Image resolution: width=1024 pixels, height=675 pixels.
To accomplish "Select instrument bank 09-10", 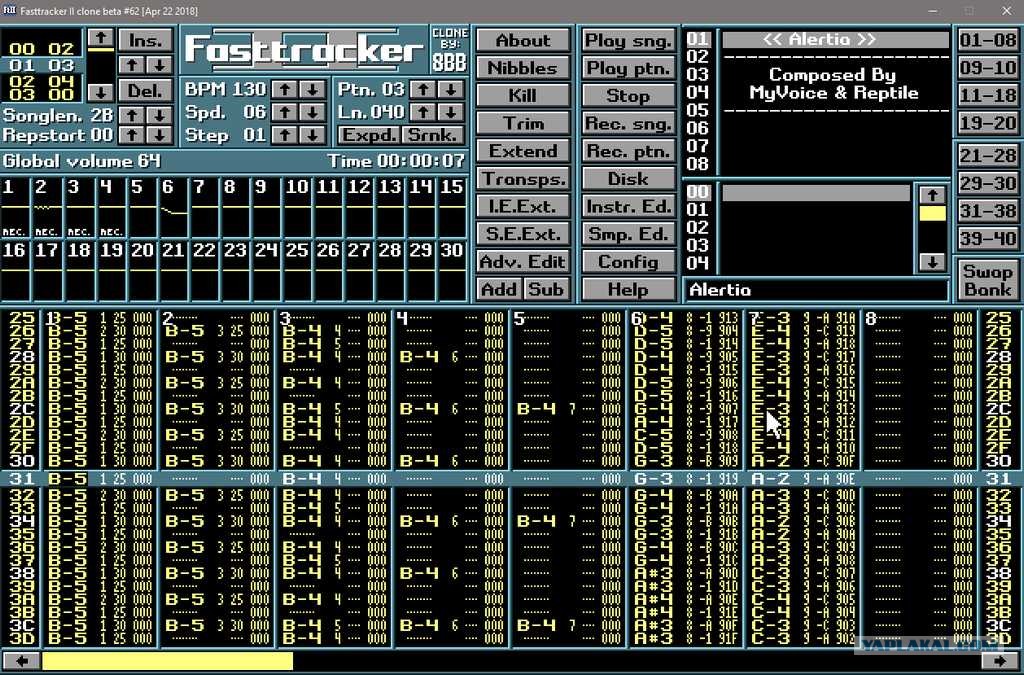I will 987,68.
